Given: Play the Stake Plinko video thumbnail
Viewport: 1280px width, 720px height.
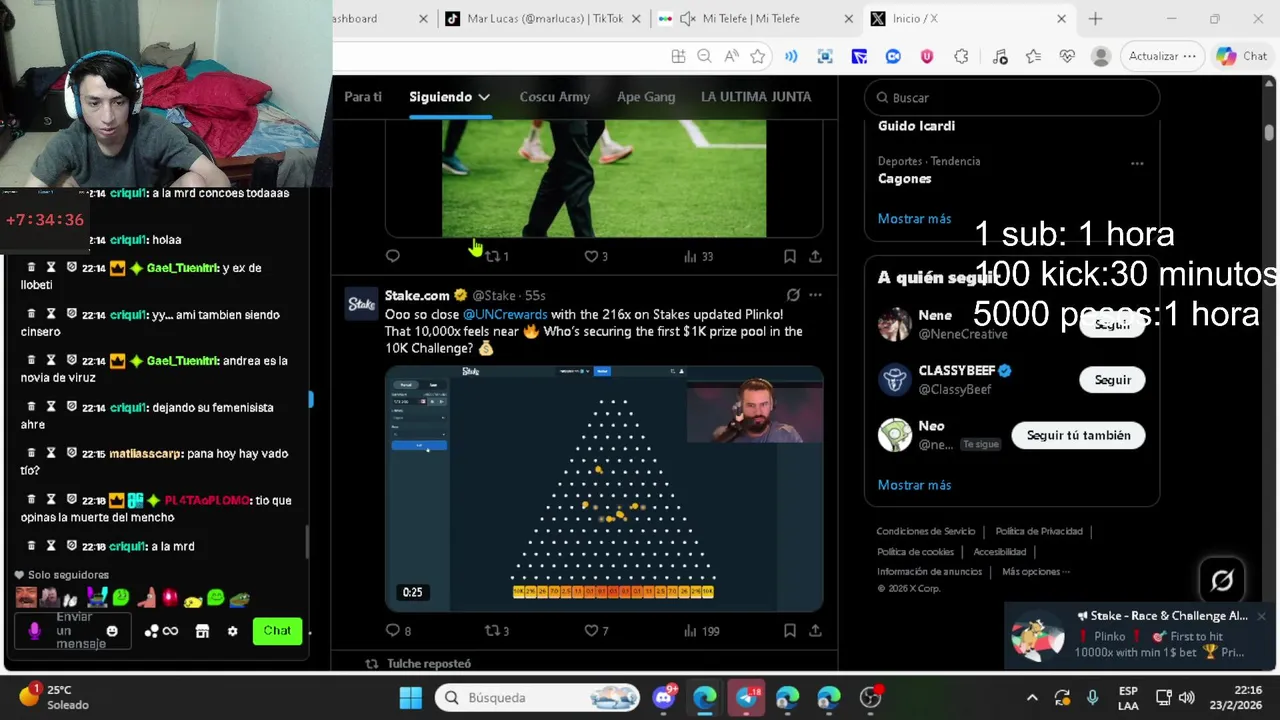Looking at the screenshot, I should point(604,488).
